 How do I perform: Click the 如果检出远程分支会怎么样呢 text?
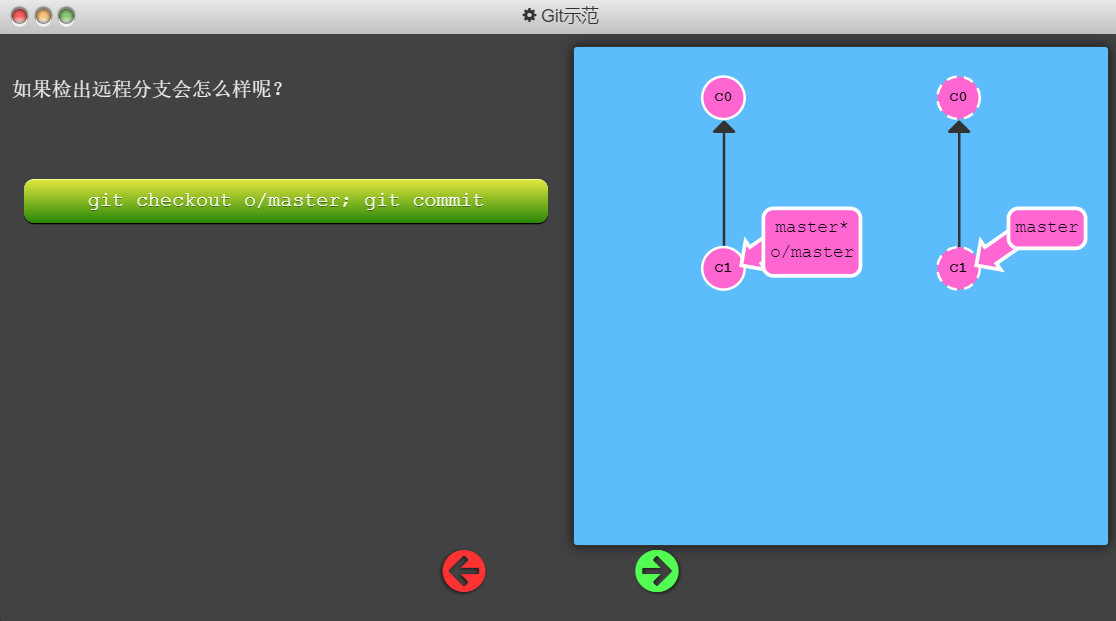tap(148, 89)
